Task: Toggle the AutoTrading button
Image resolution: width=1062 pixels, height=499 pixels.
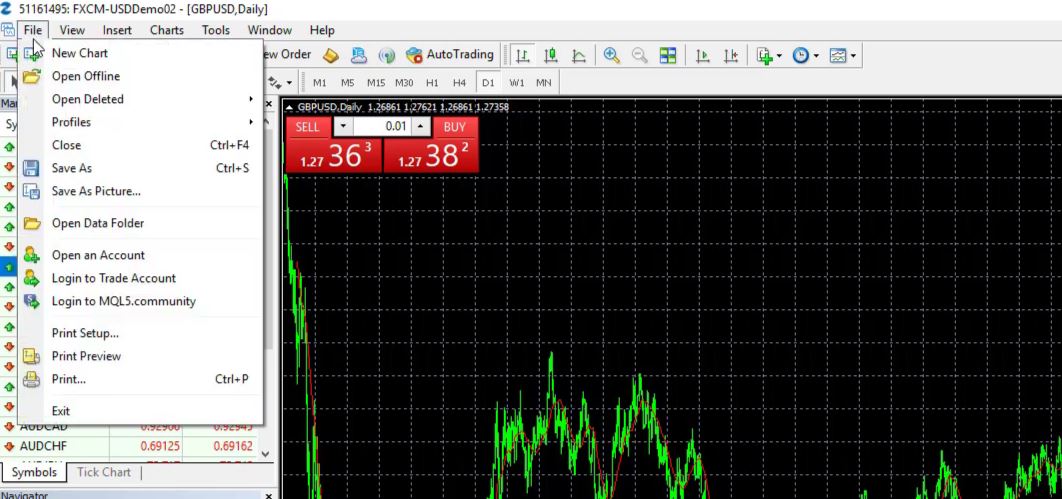Action: [450, 55]
